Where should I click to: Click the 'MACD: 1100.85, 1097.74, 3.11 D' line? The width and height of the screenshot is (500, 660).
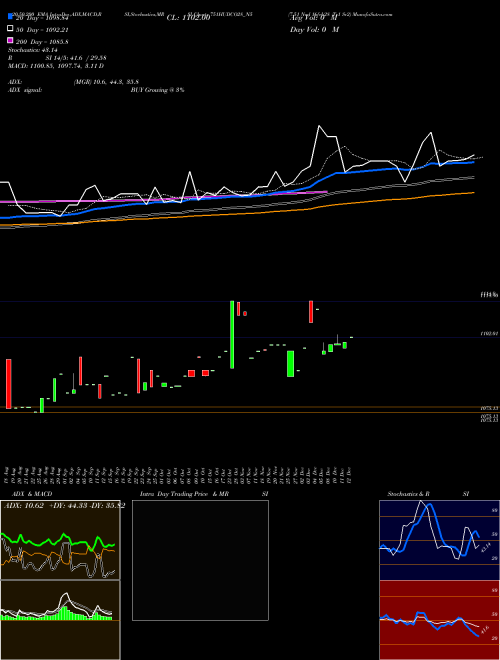pyautogui.click(x=56, y=66)
